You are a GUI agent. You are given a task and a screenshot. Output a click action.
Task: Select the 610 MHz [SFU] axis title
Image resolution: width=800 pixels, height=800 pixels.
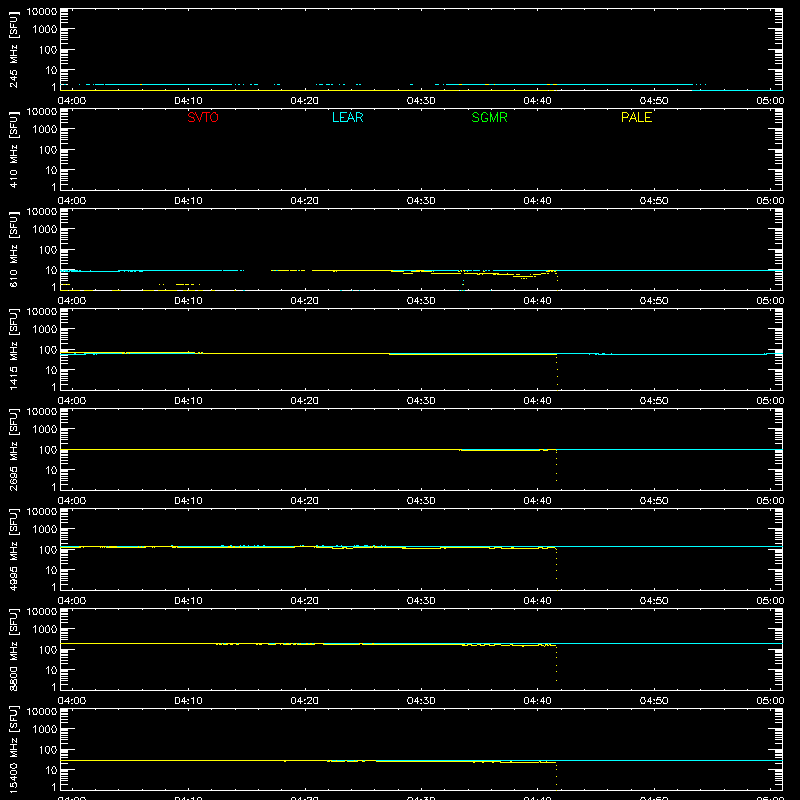(x=14, y=249)
